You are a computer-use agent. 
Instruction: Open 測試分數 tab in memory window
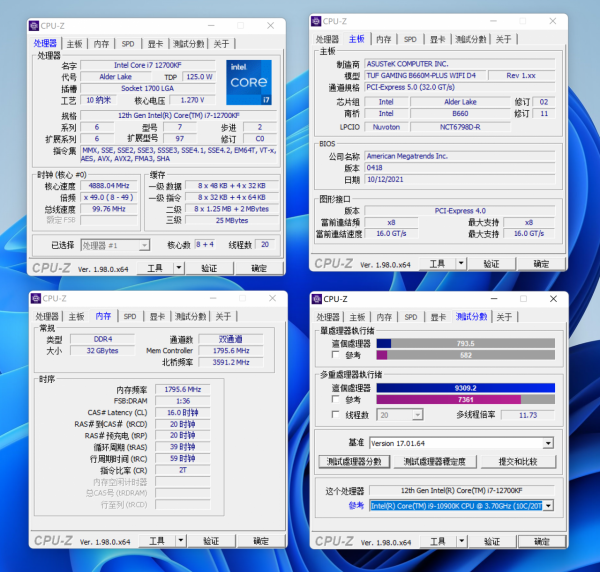[x=191, y=316]
